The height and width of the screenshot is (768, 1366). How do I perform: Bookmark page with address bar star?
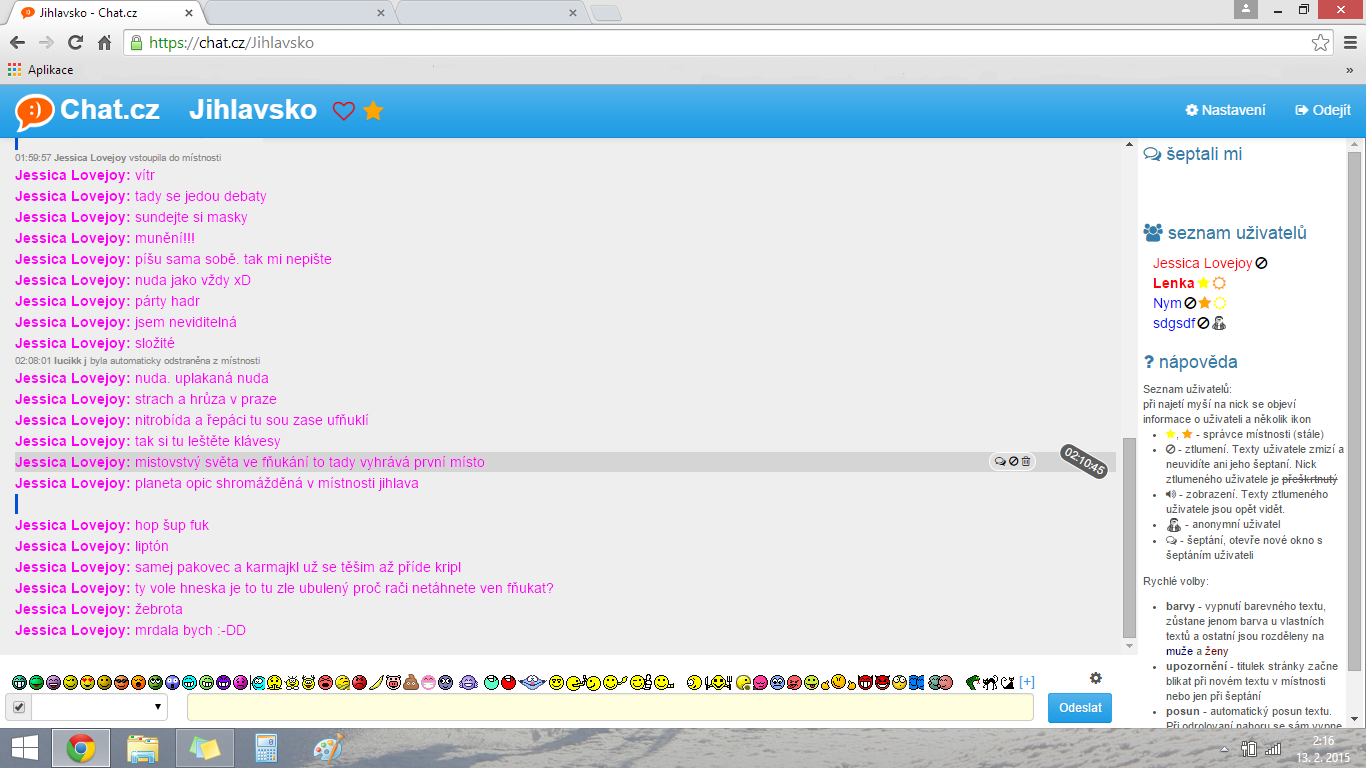(1320, 43)
